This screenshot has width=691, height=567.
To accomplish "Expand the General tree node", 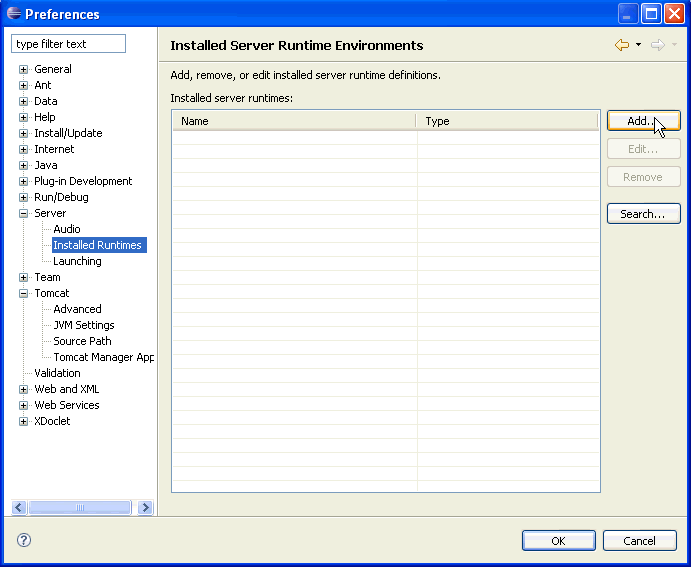I will tap(24, 70).
